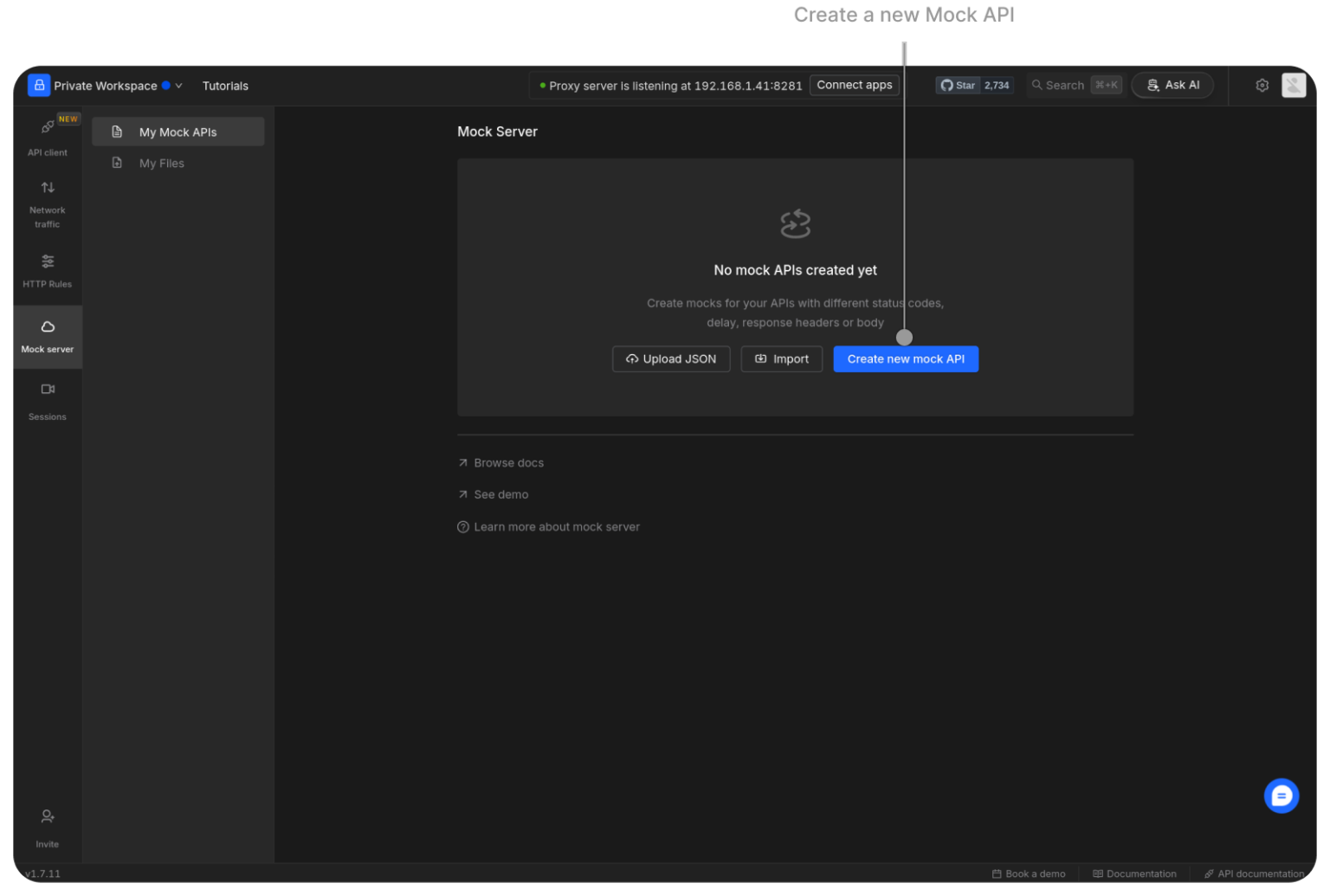This screenshot has height=896, width=1330.
Task: Open the Search command palette
Action: point(1074,85)
